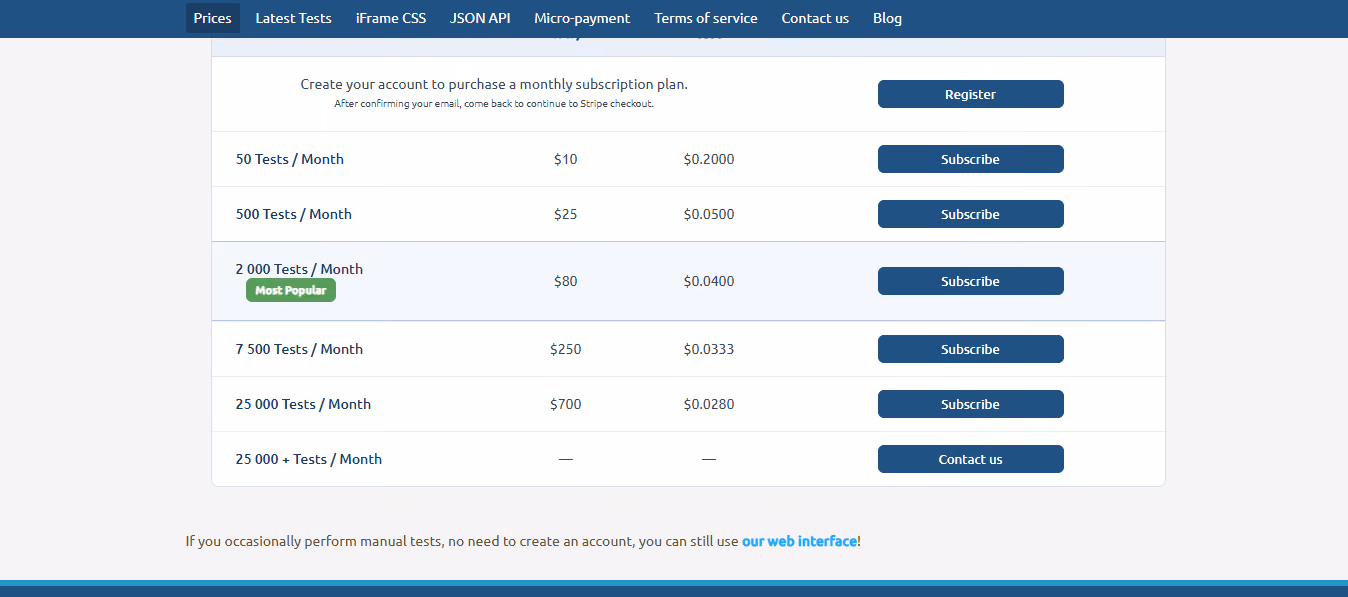Click the $250 price cell
Screen dimensions: 1348x597
pyautogui.click(x=565, y=349)
